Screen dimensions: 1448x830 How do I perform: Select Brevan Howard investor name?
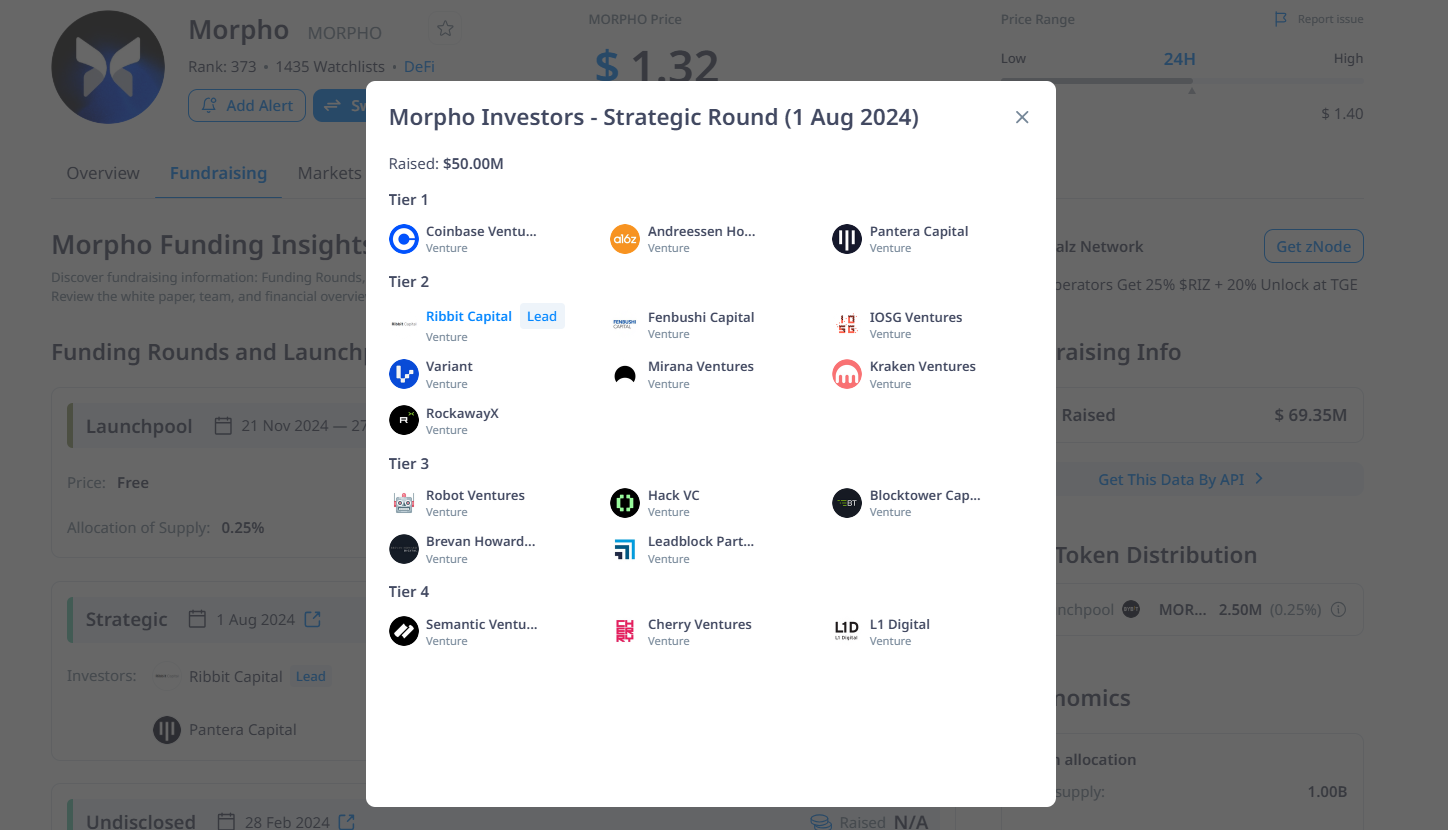tap(481, 541)
